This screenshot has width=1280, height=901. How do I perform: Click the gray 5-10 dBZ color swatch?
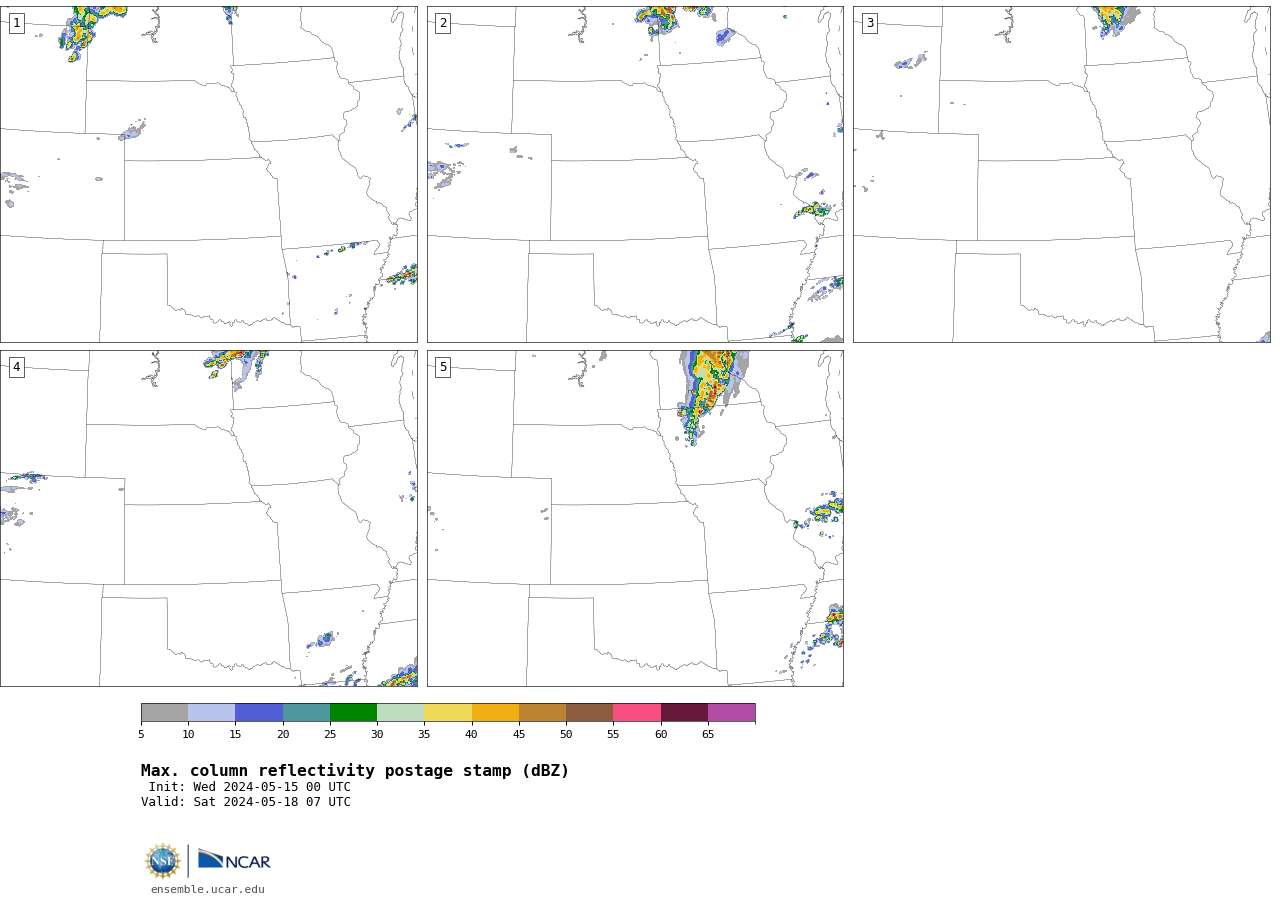(x=164, y=712)
